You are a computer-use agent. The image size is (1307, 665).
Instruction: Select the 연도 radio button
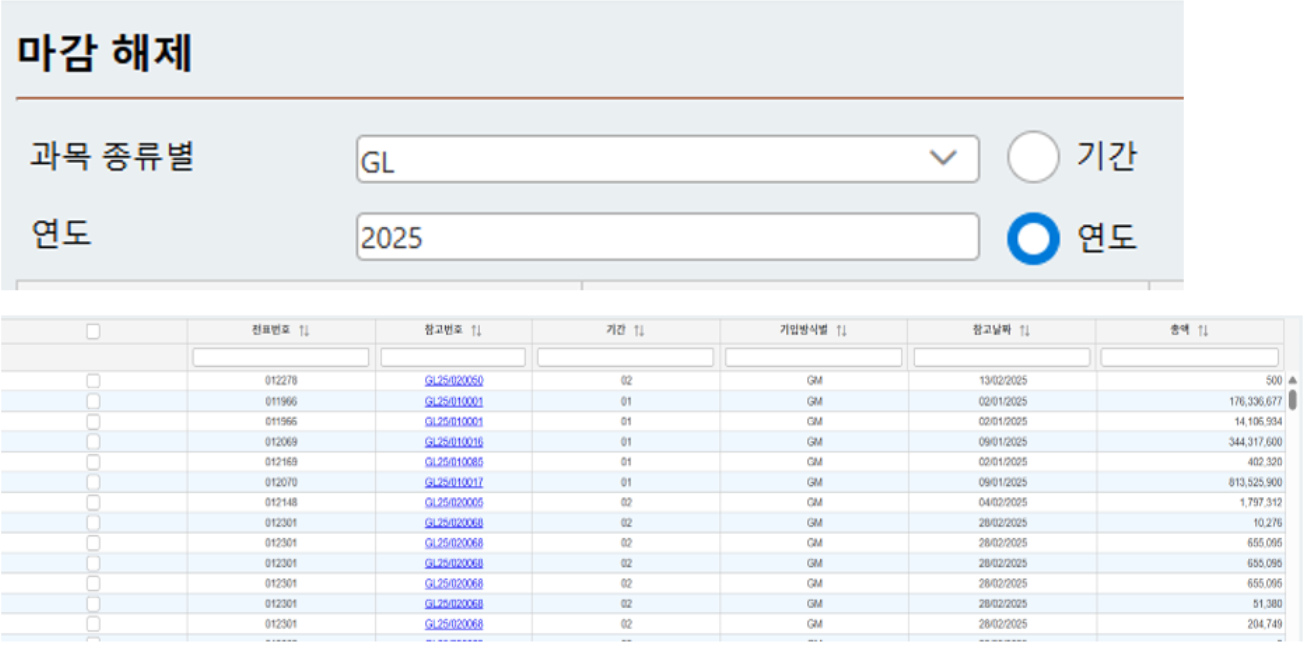coord(1032,239)
